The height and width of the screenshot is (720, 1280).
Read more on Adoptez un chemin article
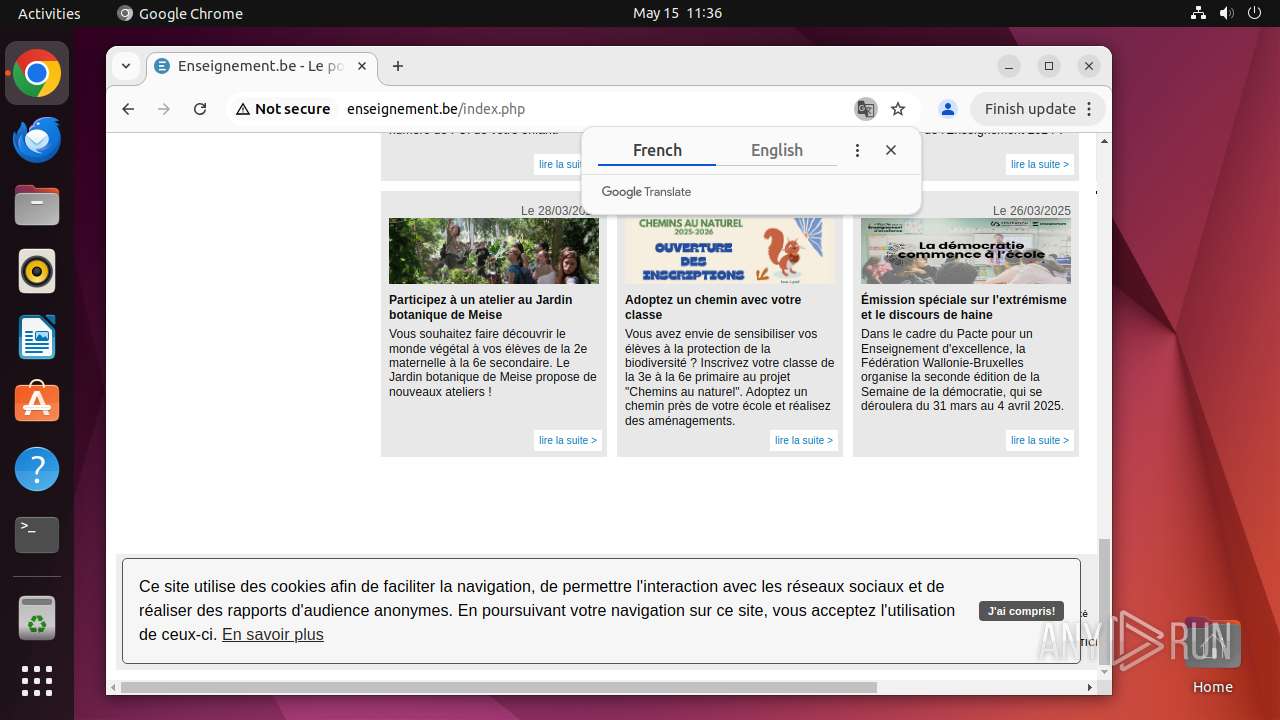pos(804,440)
